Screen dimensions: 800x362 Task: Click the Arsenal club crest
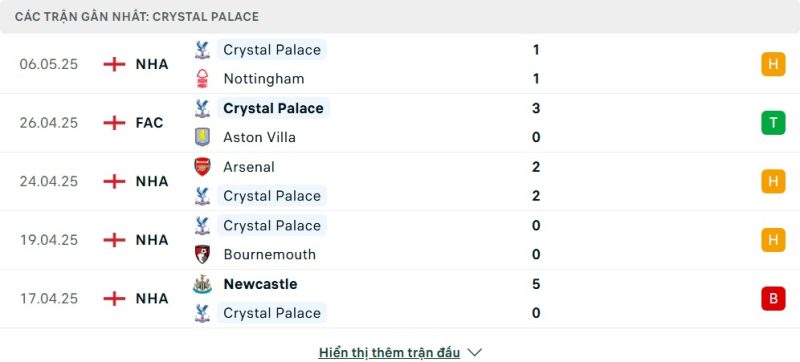[203, 167]
